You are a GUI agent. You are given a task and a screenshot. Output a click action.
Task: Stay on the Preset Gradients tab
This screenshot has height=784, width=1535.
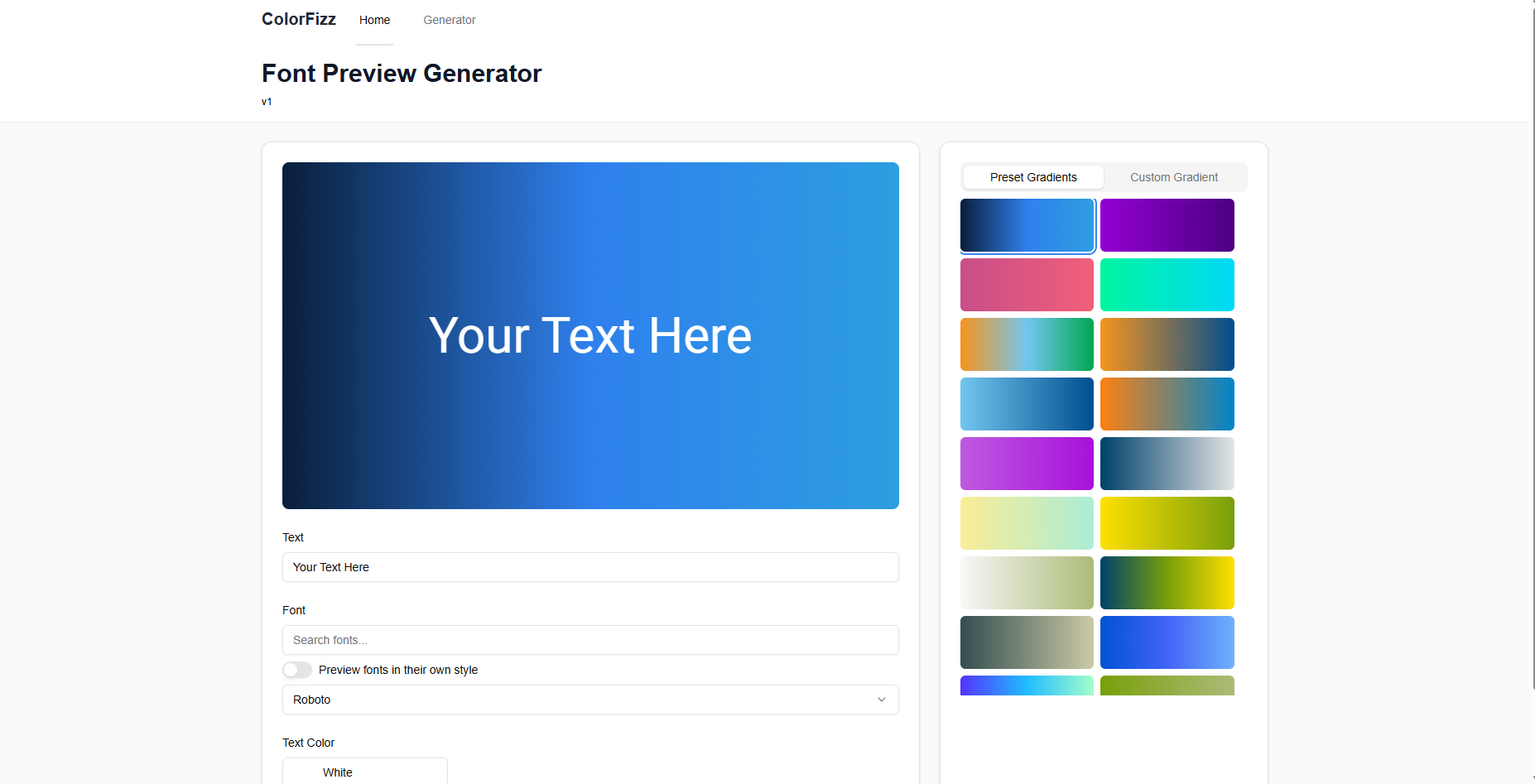click(x=1033, y=177)
